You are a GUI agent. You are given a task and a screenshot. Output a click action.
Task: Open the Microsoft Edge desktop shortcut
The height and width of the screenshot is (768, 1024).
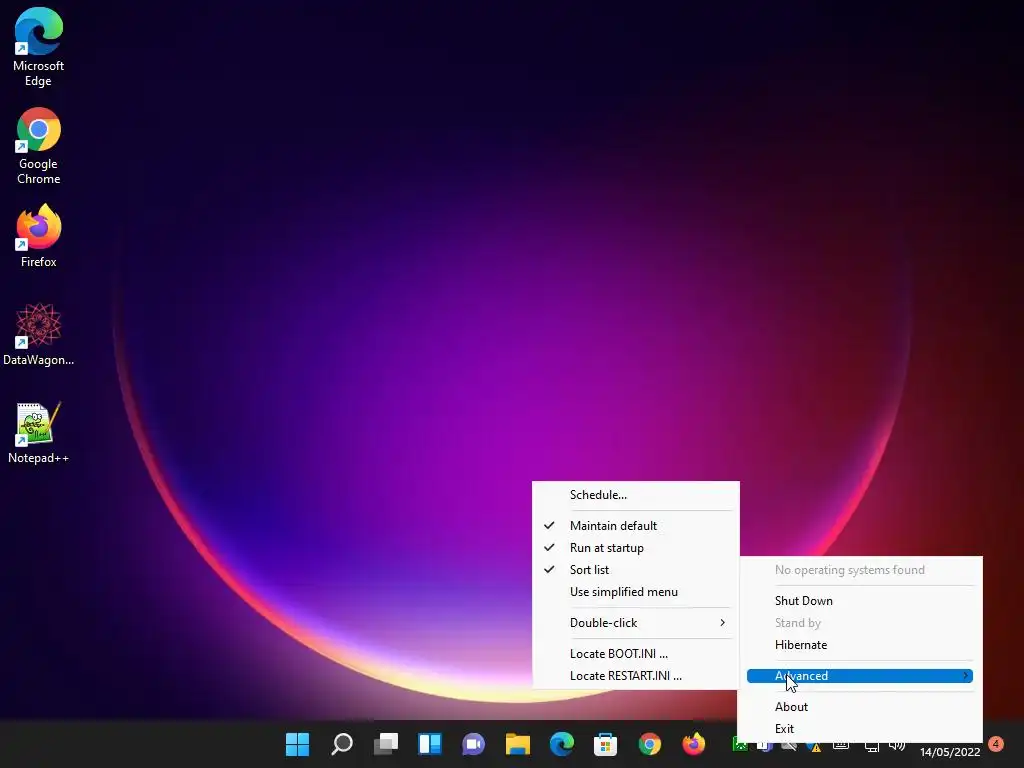pos(39,47)
